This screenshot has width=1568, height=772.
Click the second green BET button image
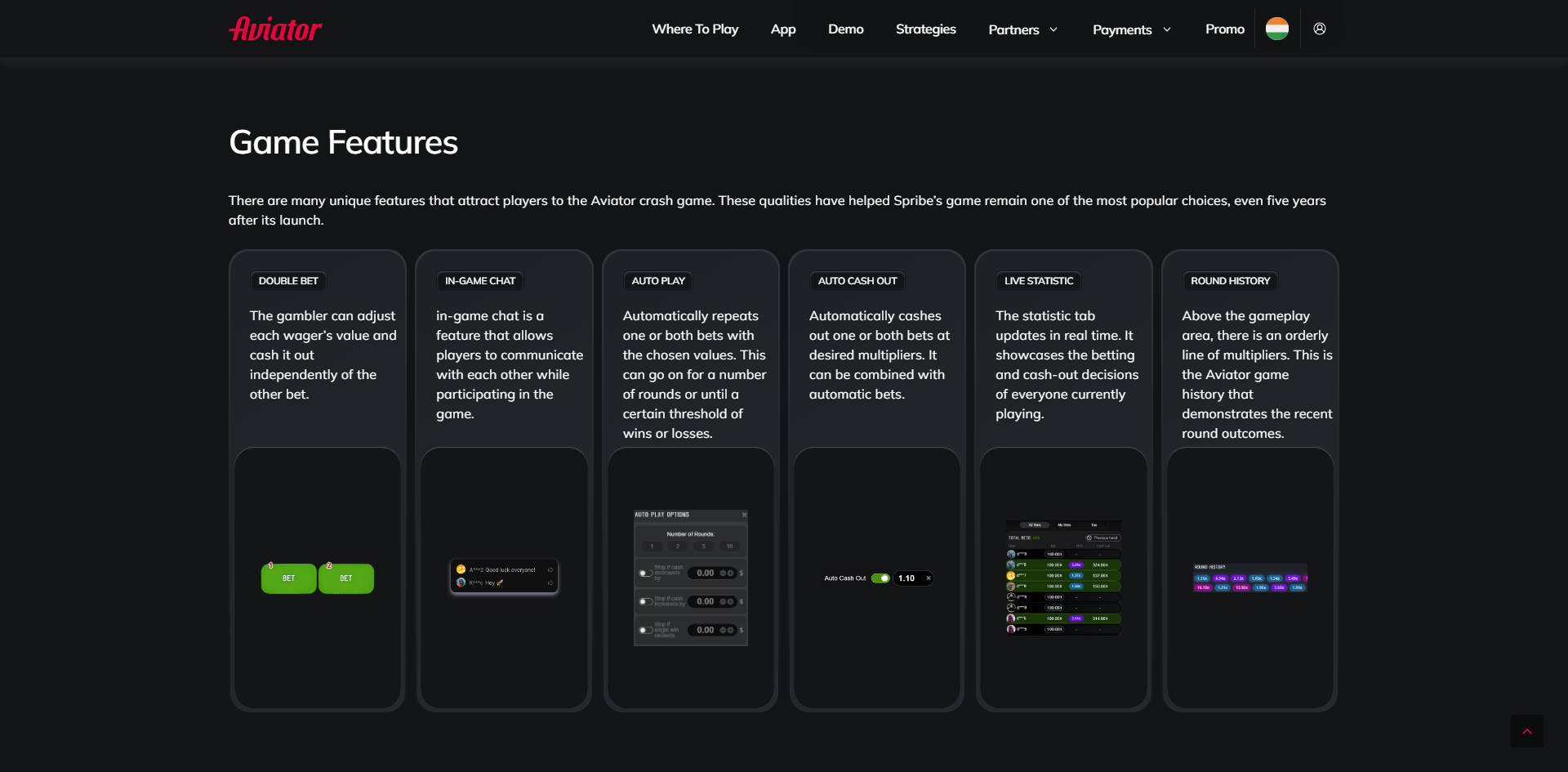[346, 578]
